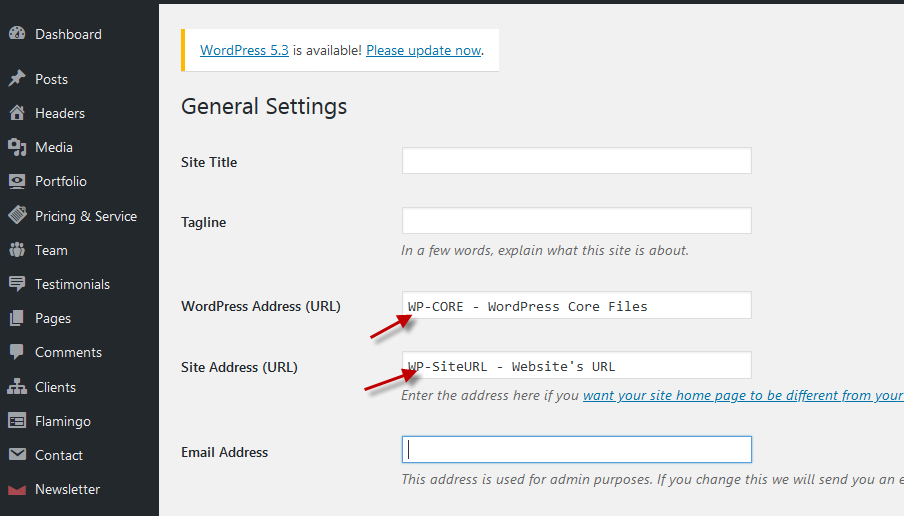This screenshot has height=516, width=904.
Task: Open the Posts menu item
Action: pyautogui.click(x=51, y=79)
